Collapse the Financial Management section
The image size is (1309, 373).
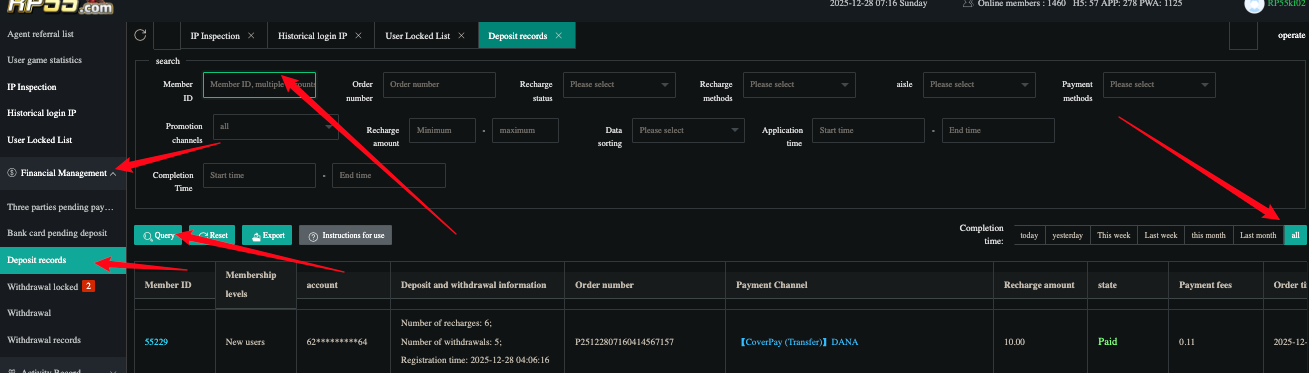64,173
